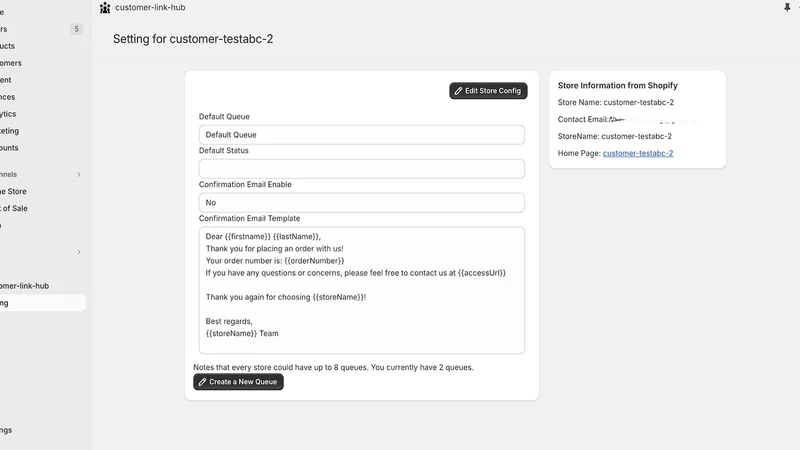Open the Online Store sidebar item
The height and width of the screenshot is (450, 800).
click(13, 191)
